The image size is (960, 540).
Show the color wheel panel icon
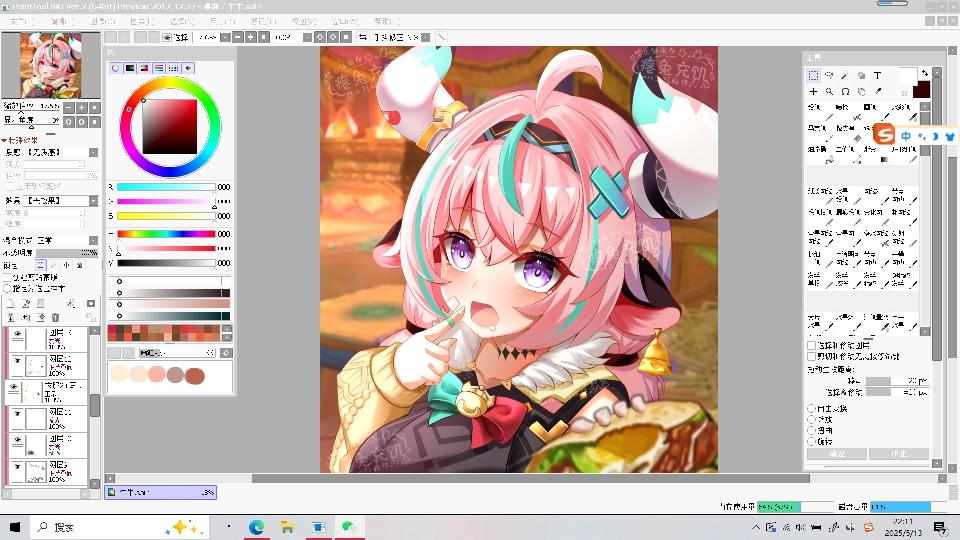(116, 68)
